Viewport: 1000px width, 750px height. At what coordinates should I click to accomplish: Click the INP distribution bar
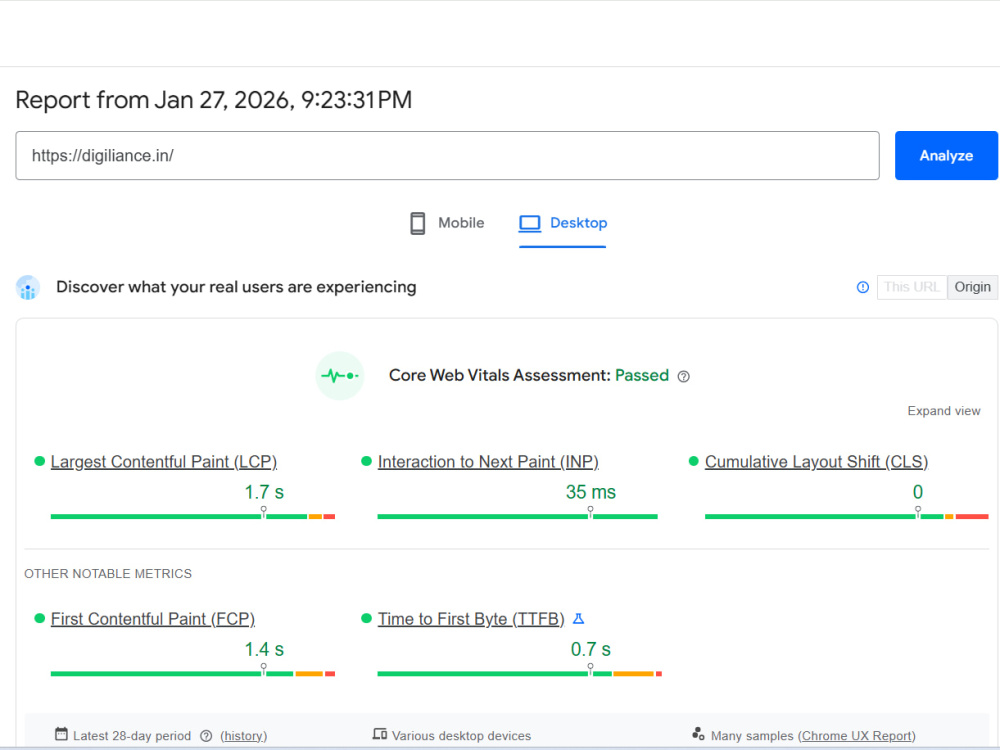point(517,516)
